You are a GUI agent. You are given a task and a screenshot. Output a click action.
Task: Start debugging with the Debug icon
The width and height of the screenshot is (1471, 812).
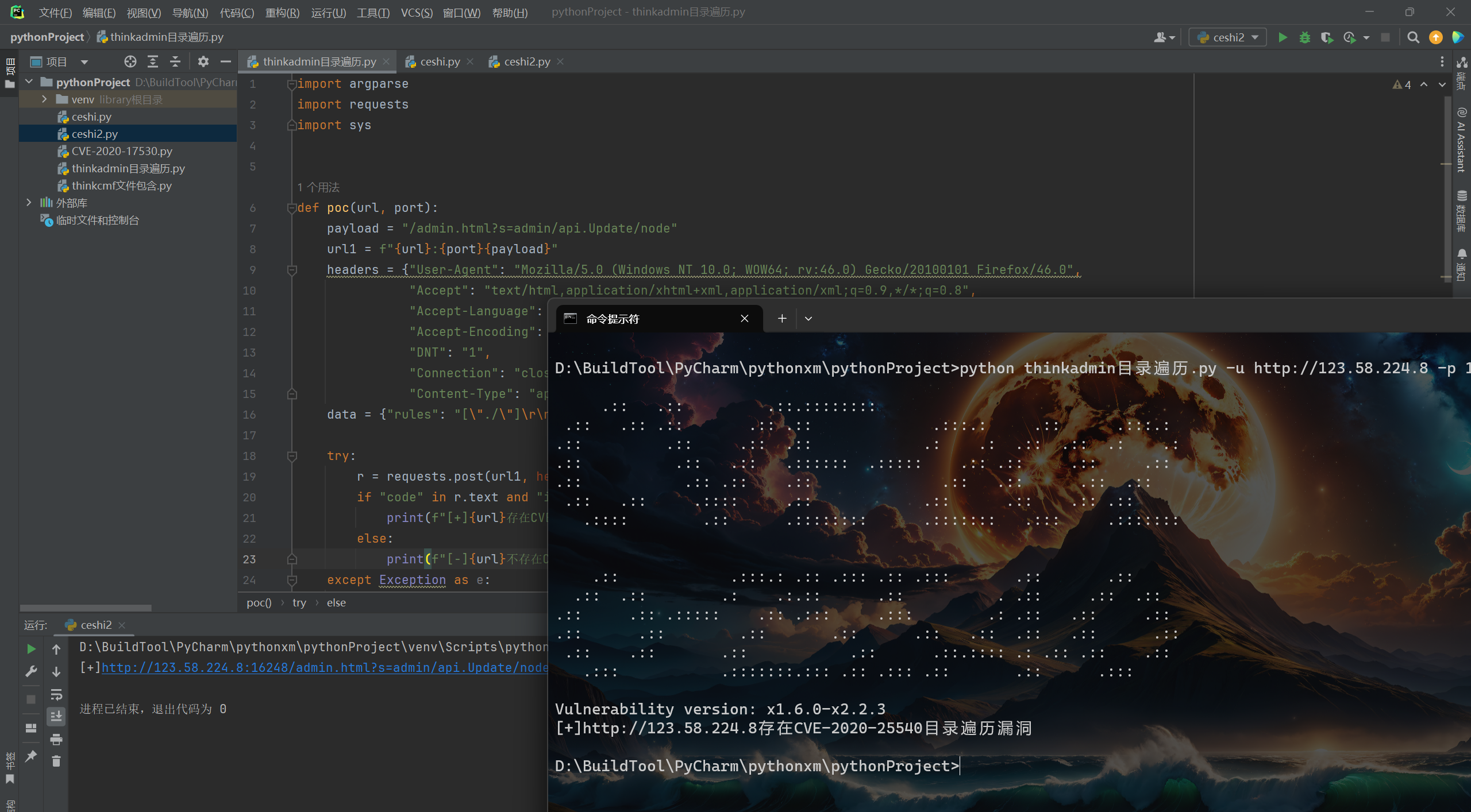1305,37
